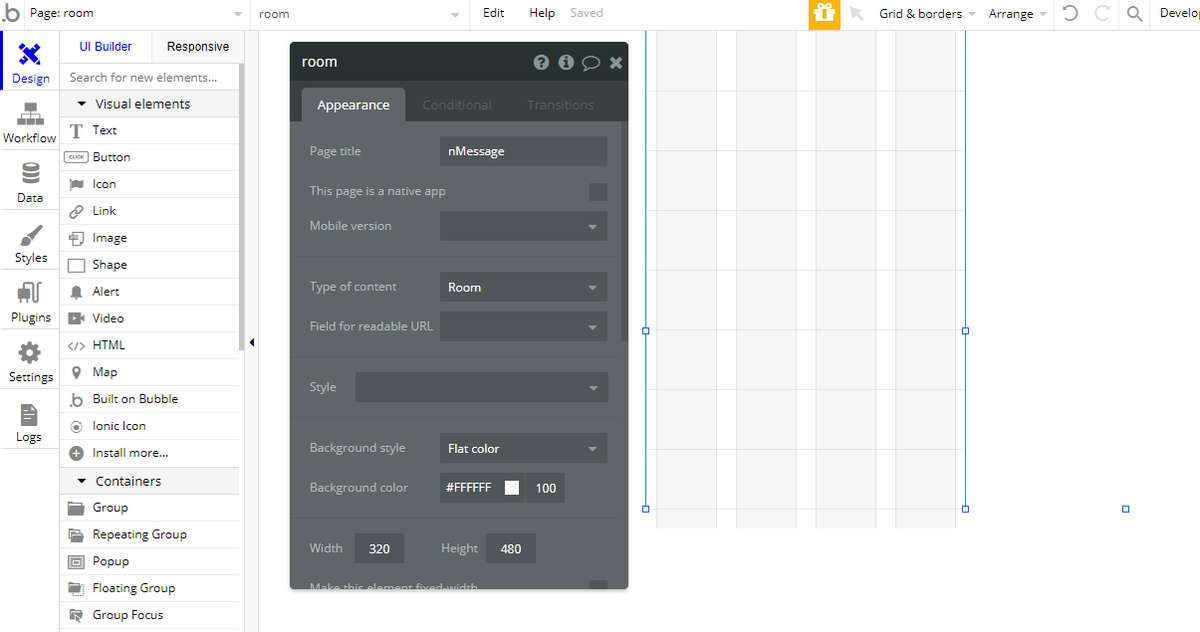Open the Background style dropdown
1200x632 pixels.
pos(523,448)
